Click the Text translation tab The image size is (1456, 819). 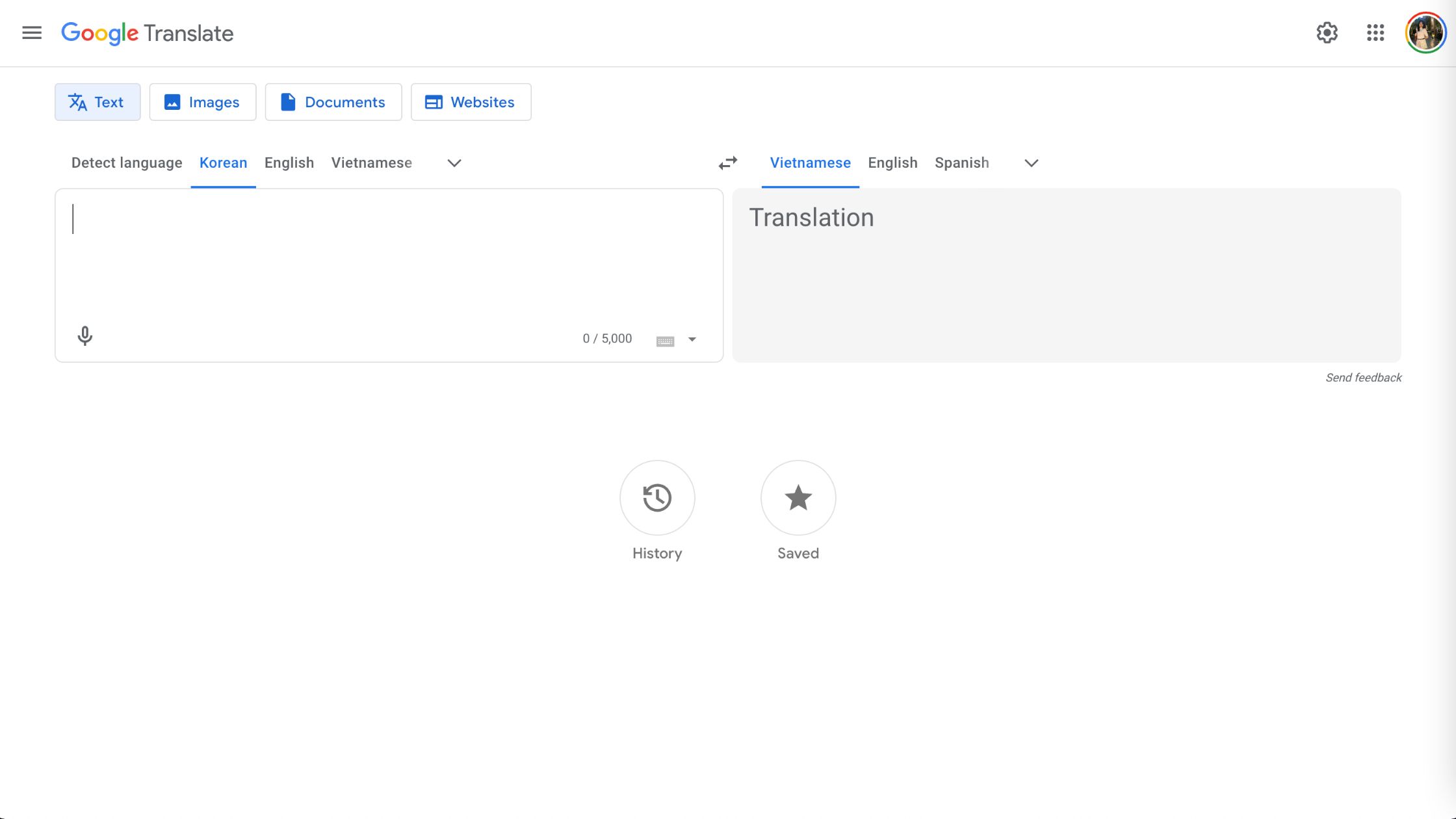[x=97, y=101]
